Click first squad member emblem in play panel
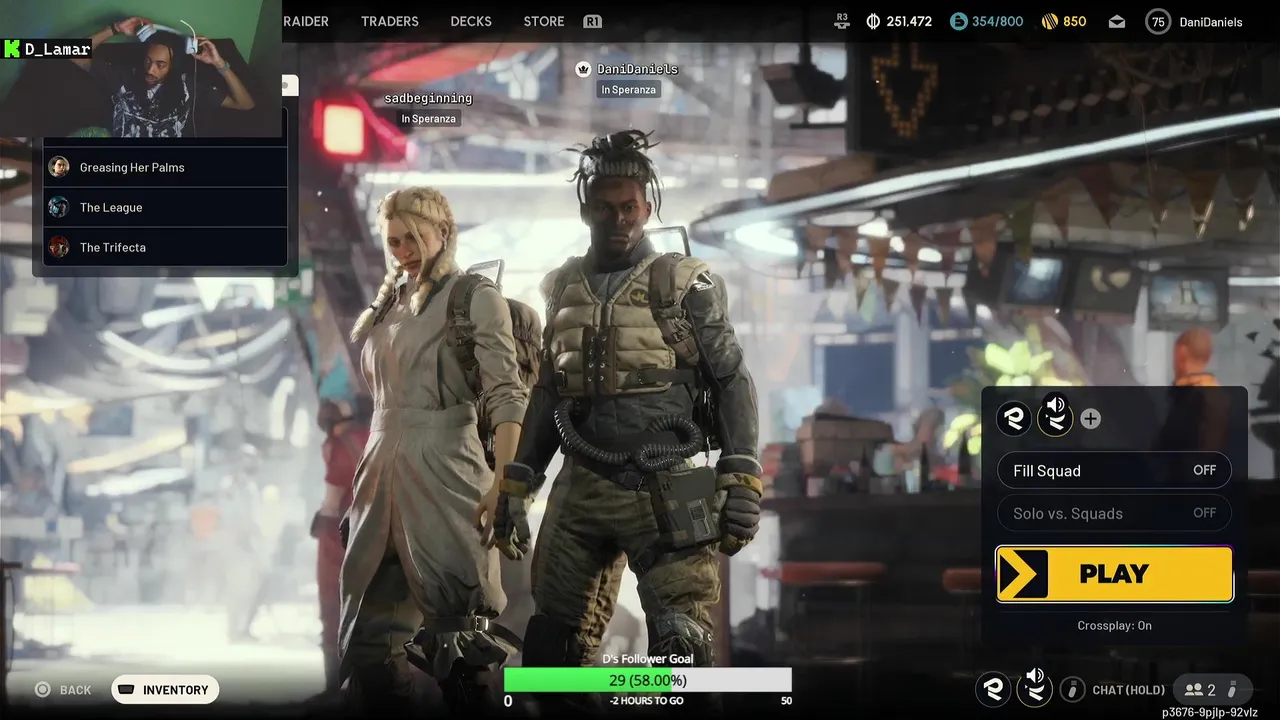 point(1014,418)
